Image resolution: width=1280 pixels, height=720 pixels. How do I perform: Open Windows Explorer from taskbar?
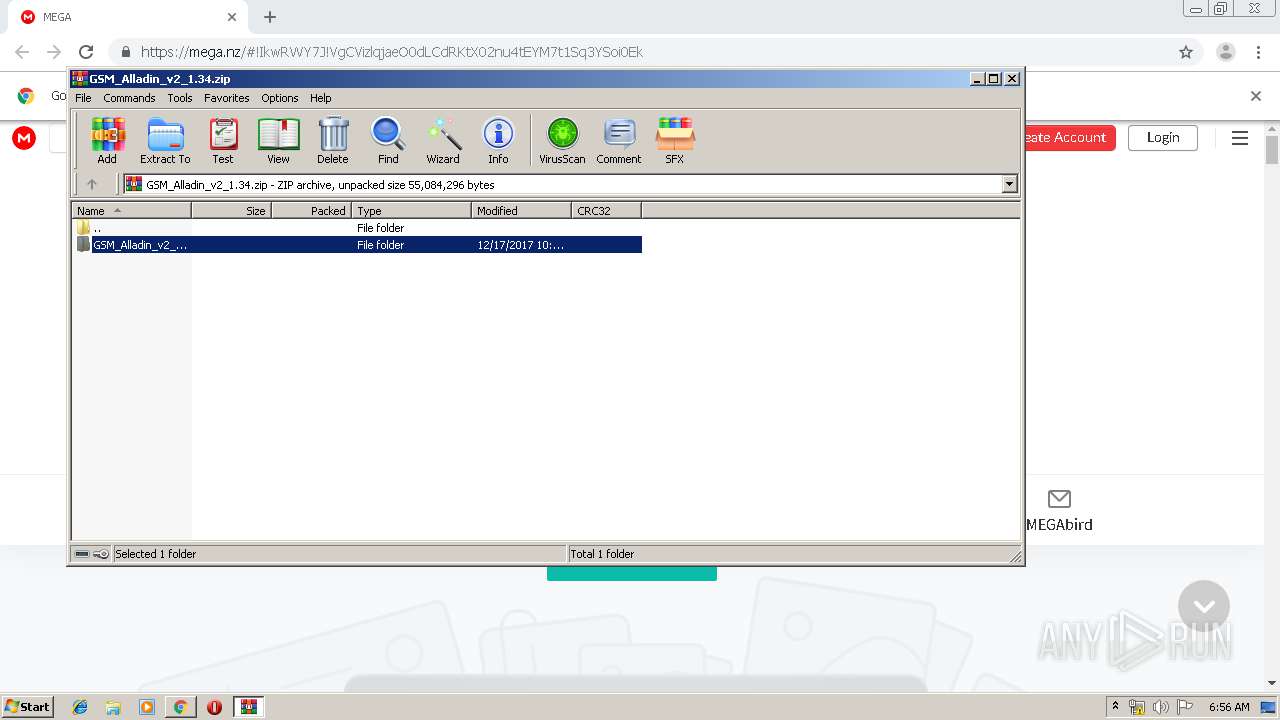[x=113, y=707]
